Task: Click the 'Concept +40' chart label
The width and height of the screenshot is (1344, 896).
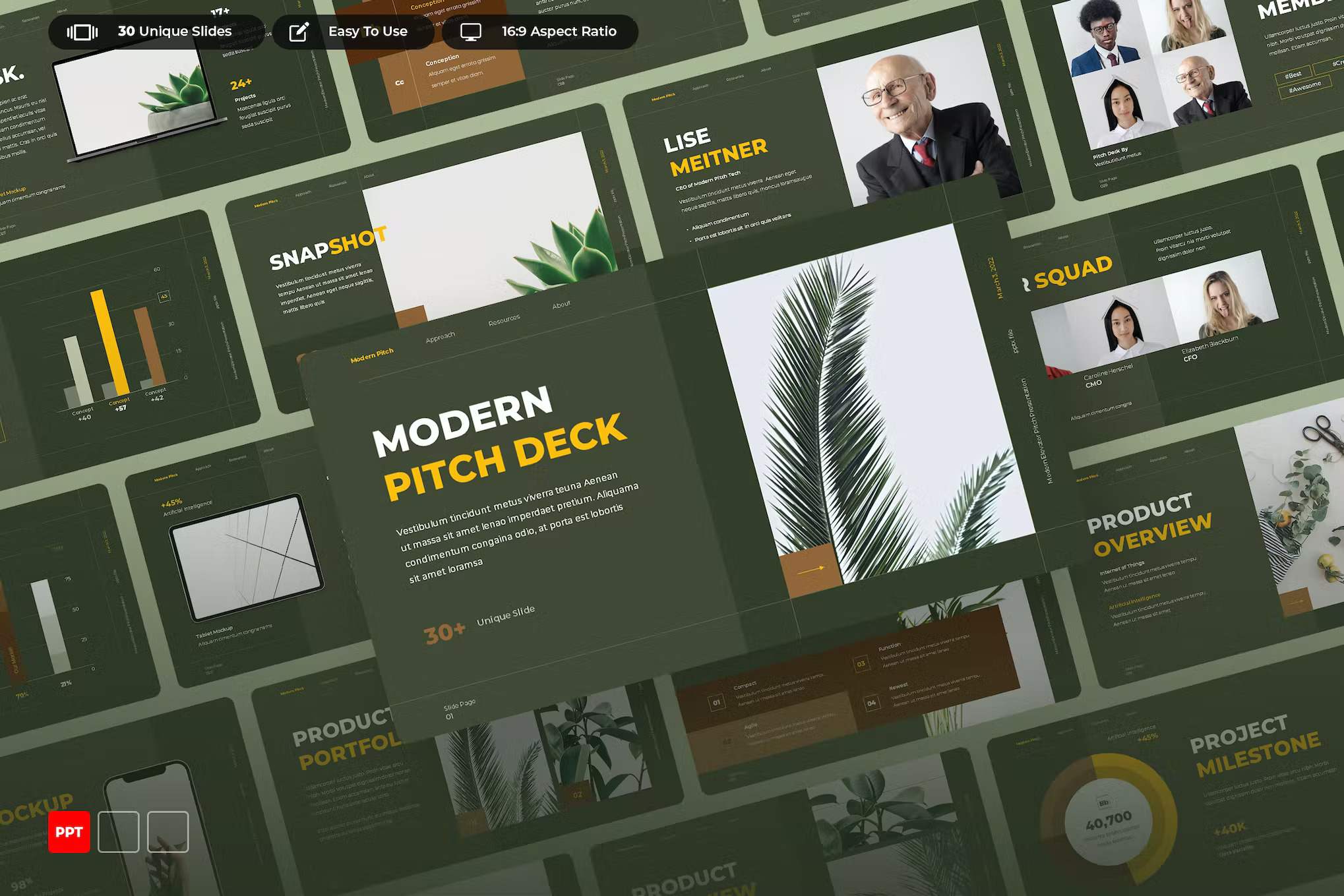Action: (84, 414)
